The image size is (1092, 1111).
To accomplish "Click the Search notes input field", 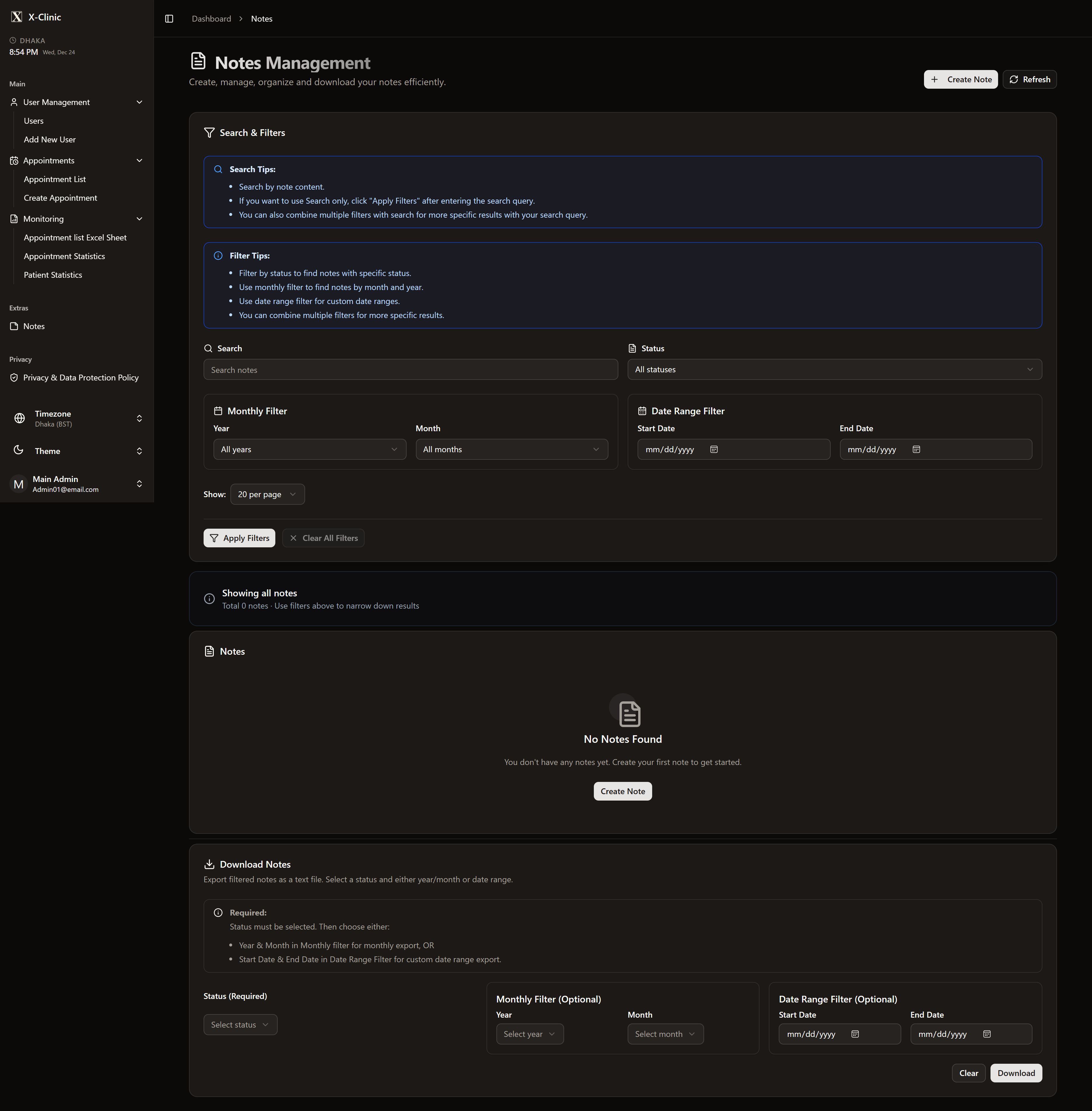I will 410,370.
